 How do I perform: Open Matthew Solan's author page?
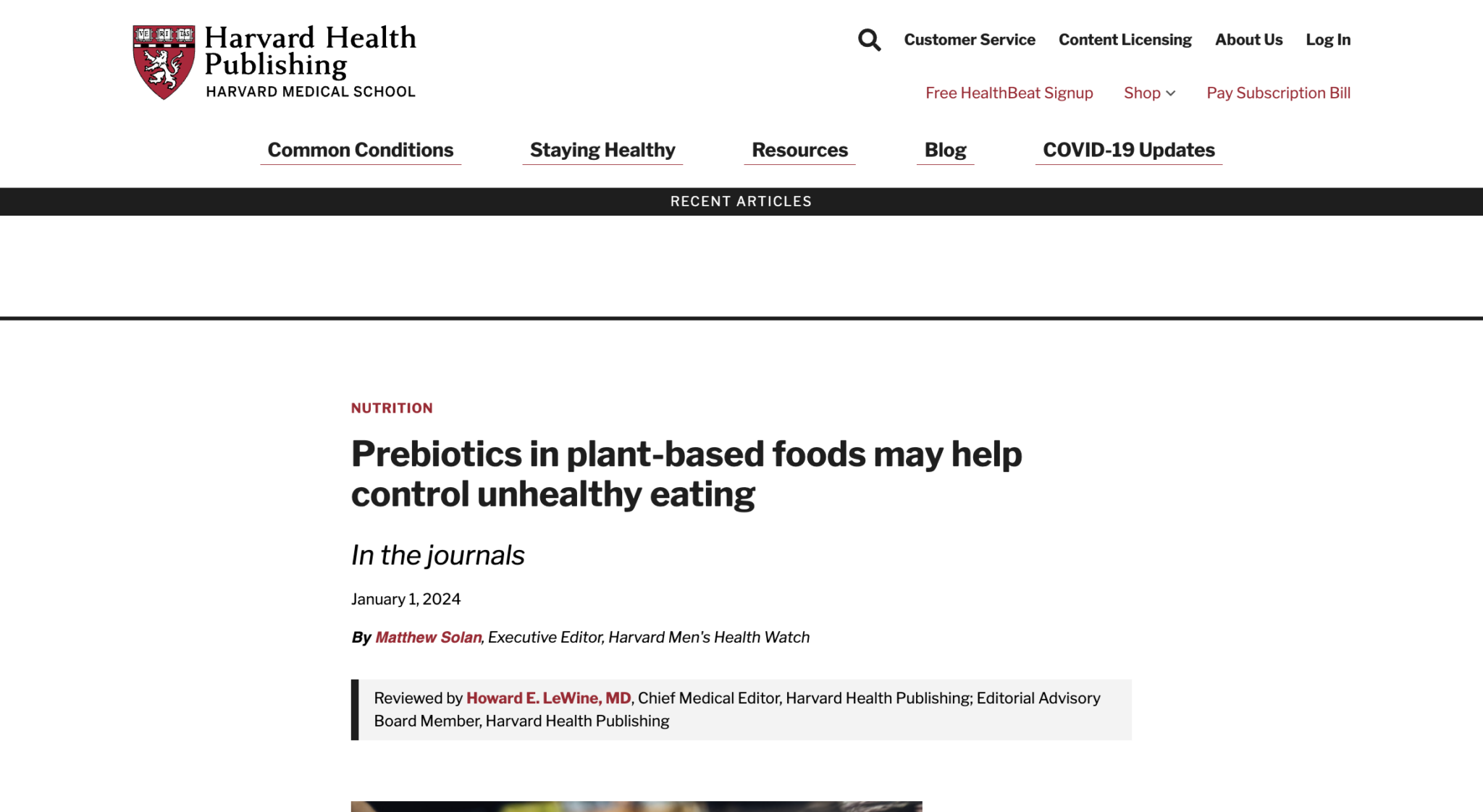click(x=428, y=637)
